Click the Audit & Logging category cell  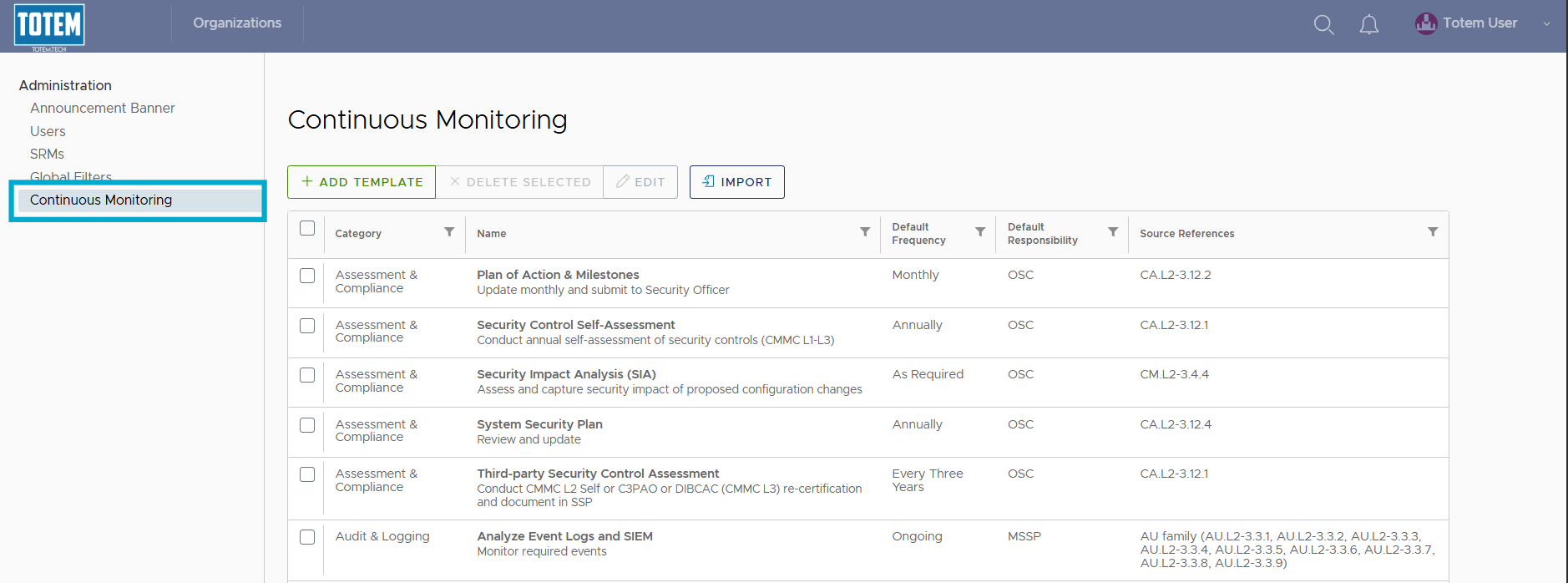(x=382, y=536)
